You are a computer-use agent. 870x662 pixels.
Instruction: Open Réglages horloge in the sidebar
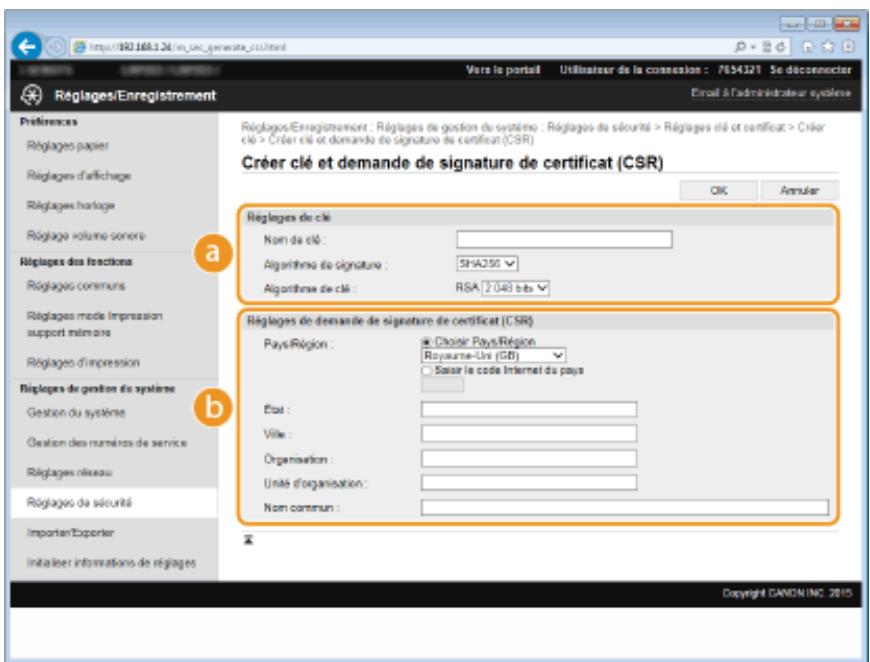70,206
